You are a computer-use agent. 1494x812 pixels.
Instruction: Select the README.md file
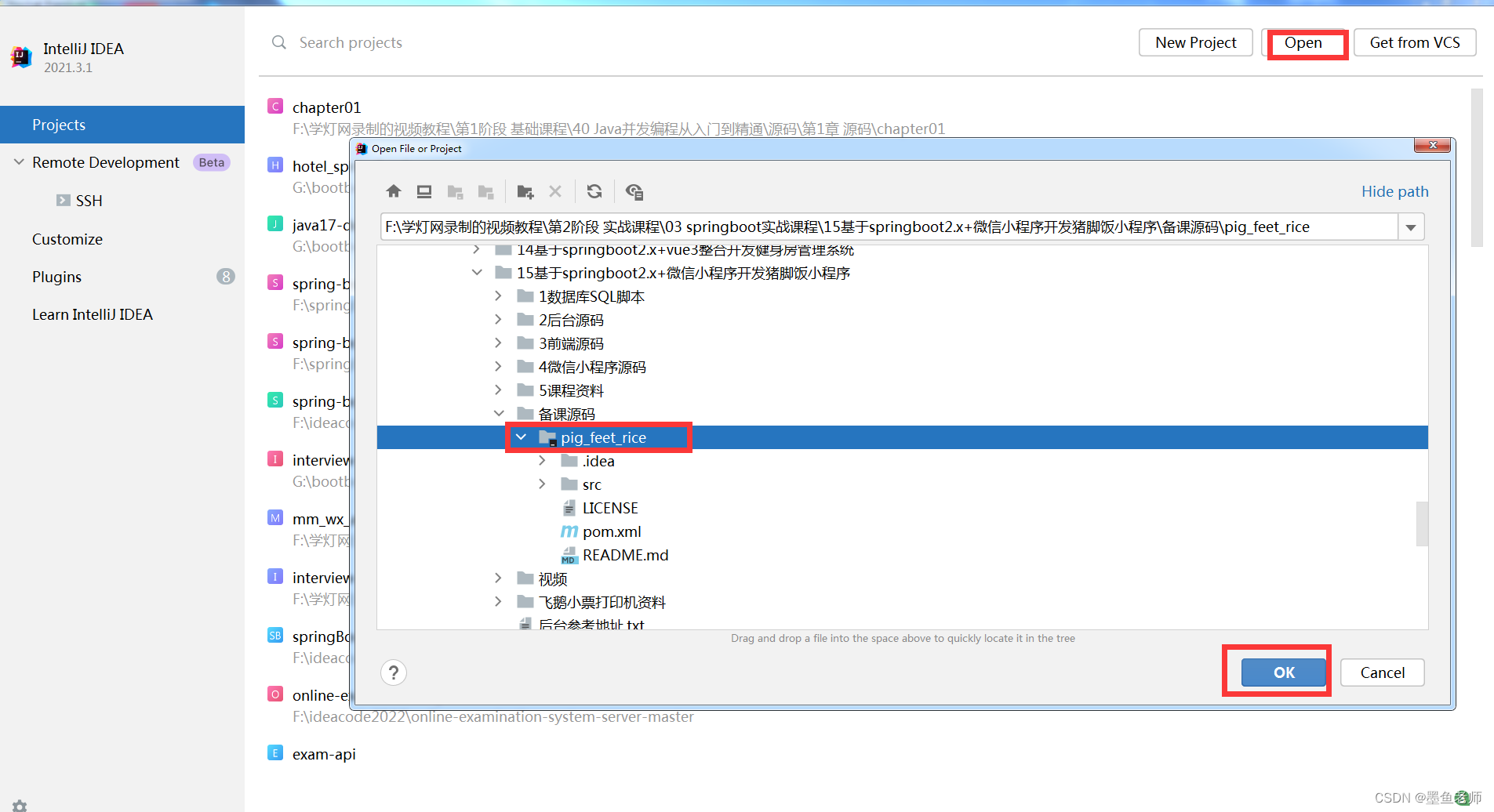(x=625, y=555)
